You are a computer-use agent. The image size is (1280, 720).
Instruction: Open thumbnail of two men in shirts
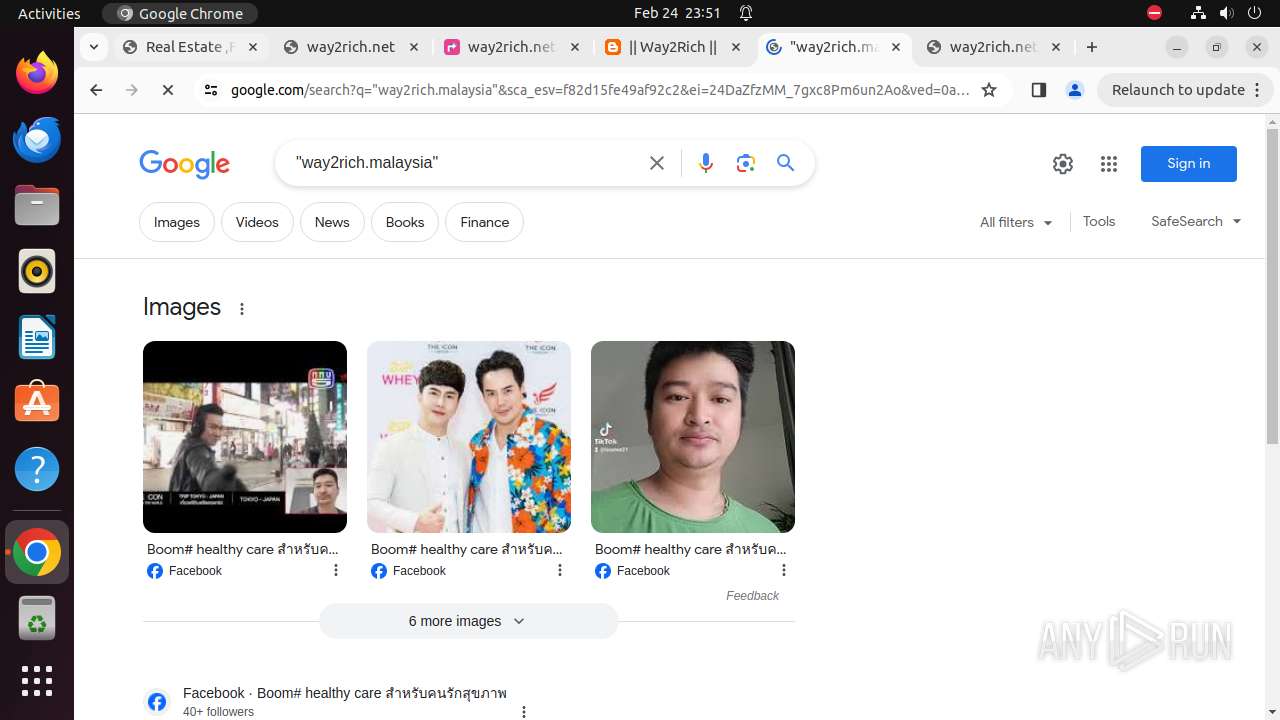tap(469, 437)
